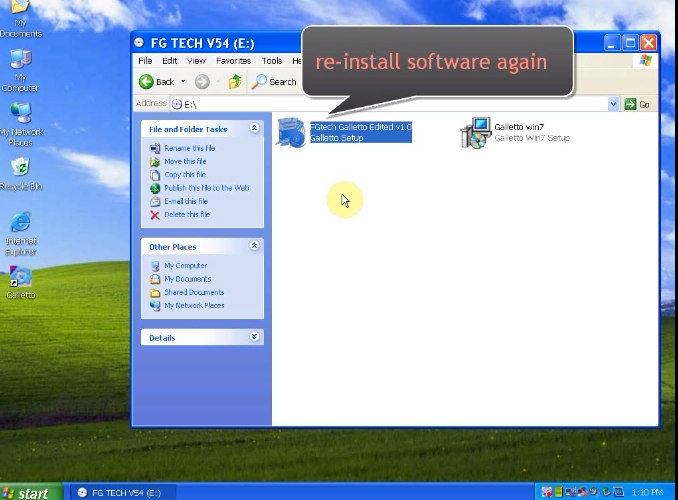Open My Documents in Other Places
678x500 pixels.
[x=188, y=279]
